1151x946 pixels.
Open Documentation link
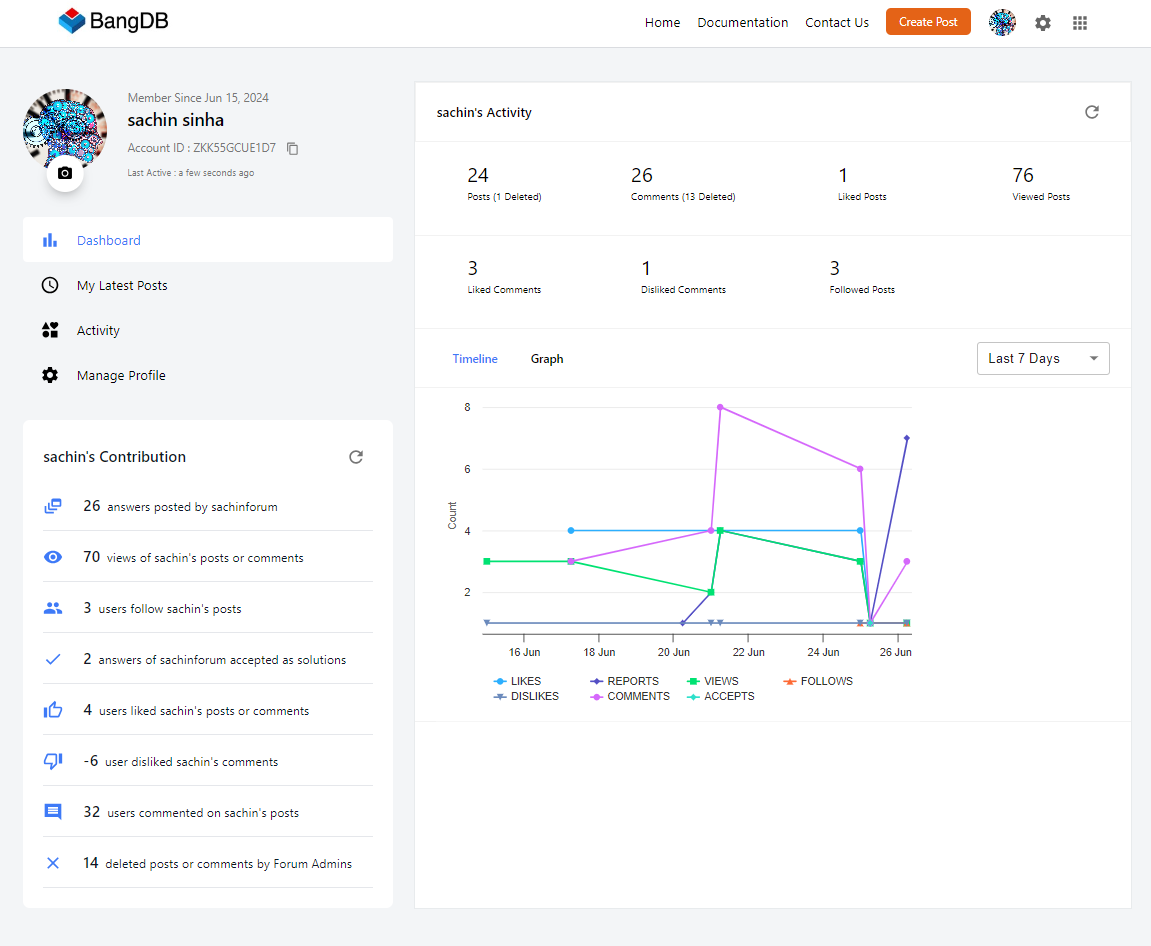(742, 23)
